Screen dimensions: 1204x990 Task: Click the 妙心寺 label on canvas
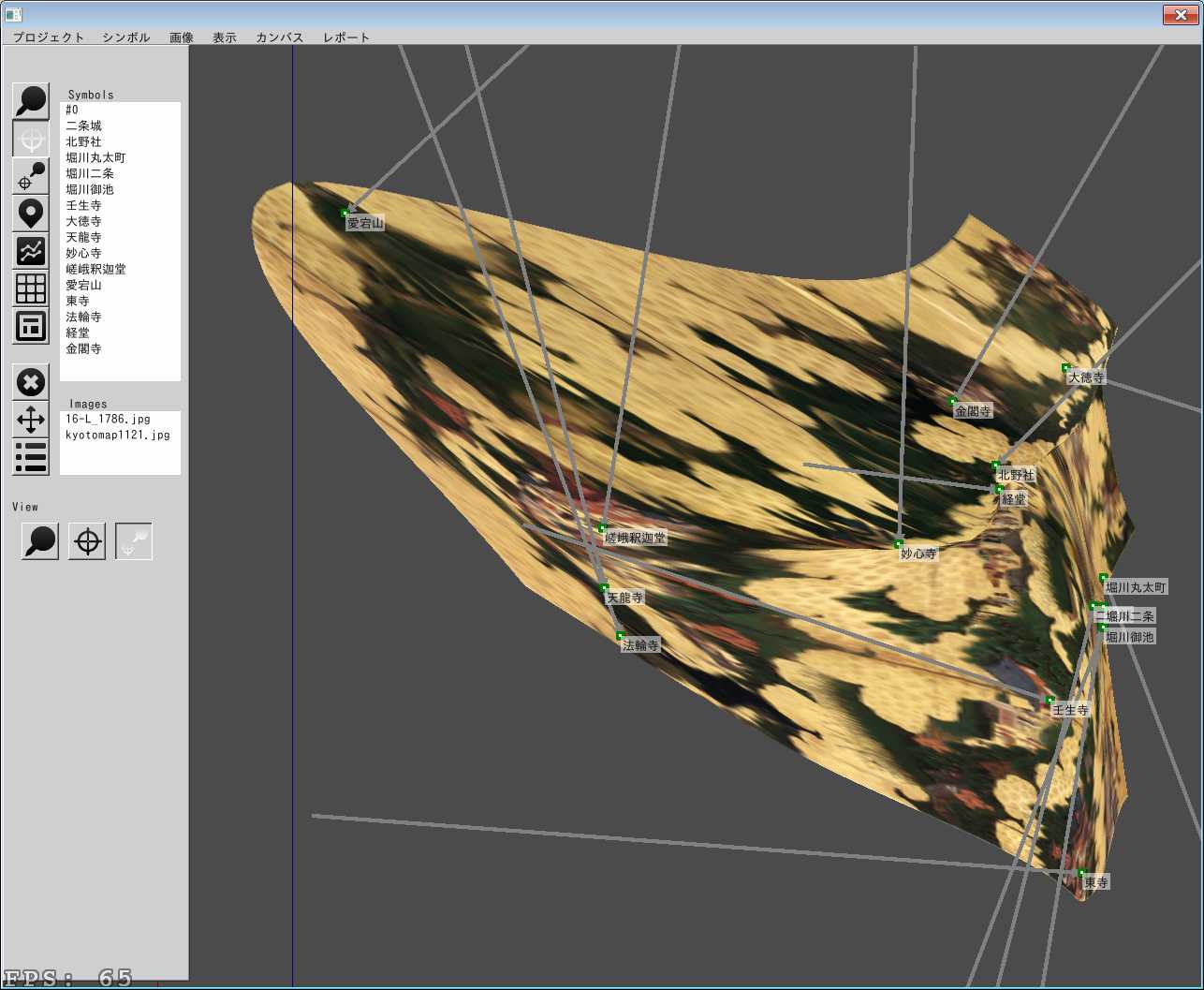tap(918, 554)
